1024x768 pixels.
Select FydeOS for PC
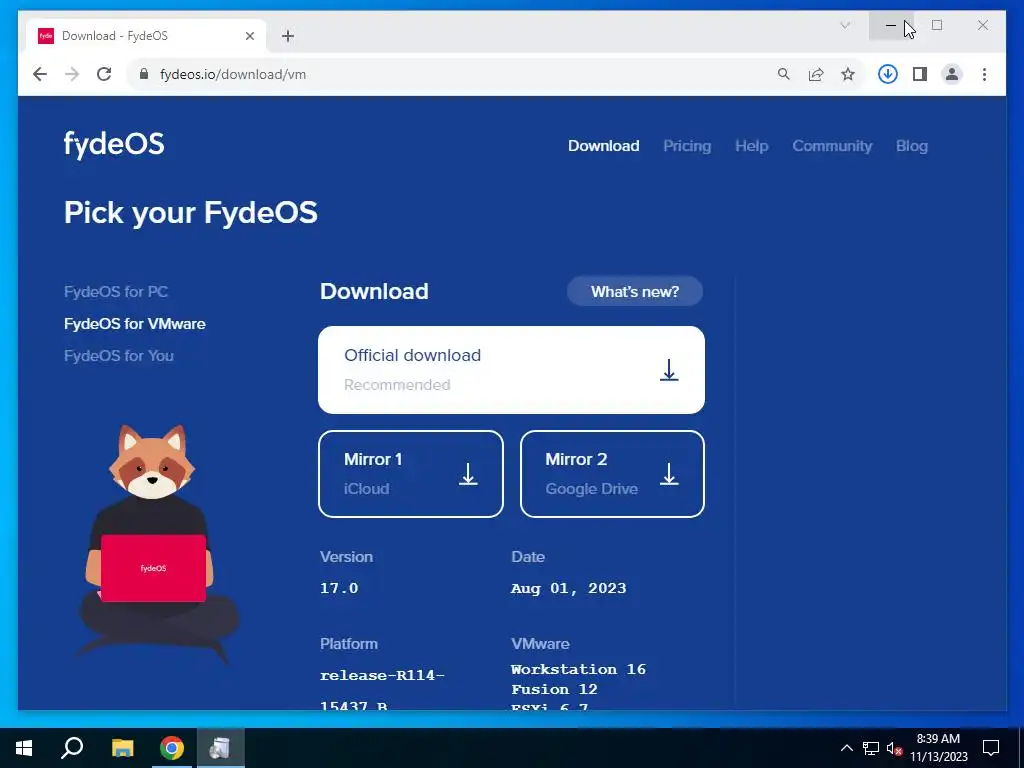(116, 291)
